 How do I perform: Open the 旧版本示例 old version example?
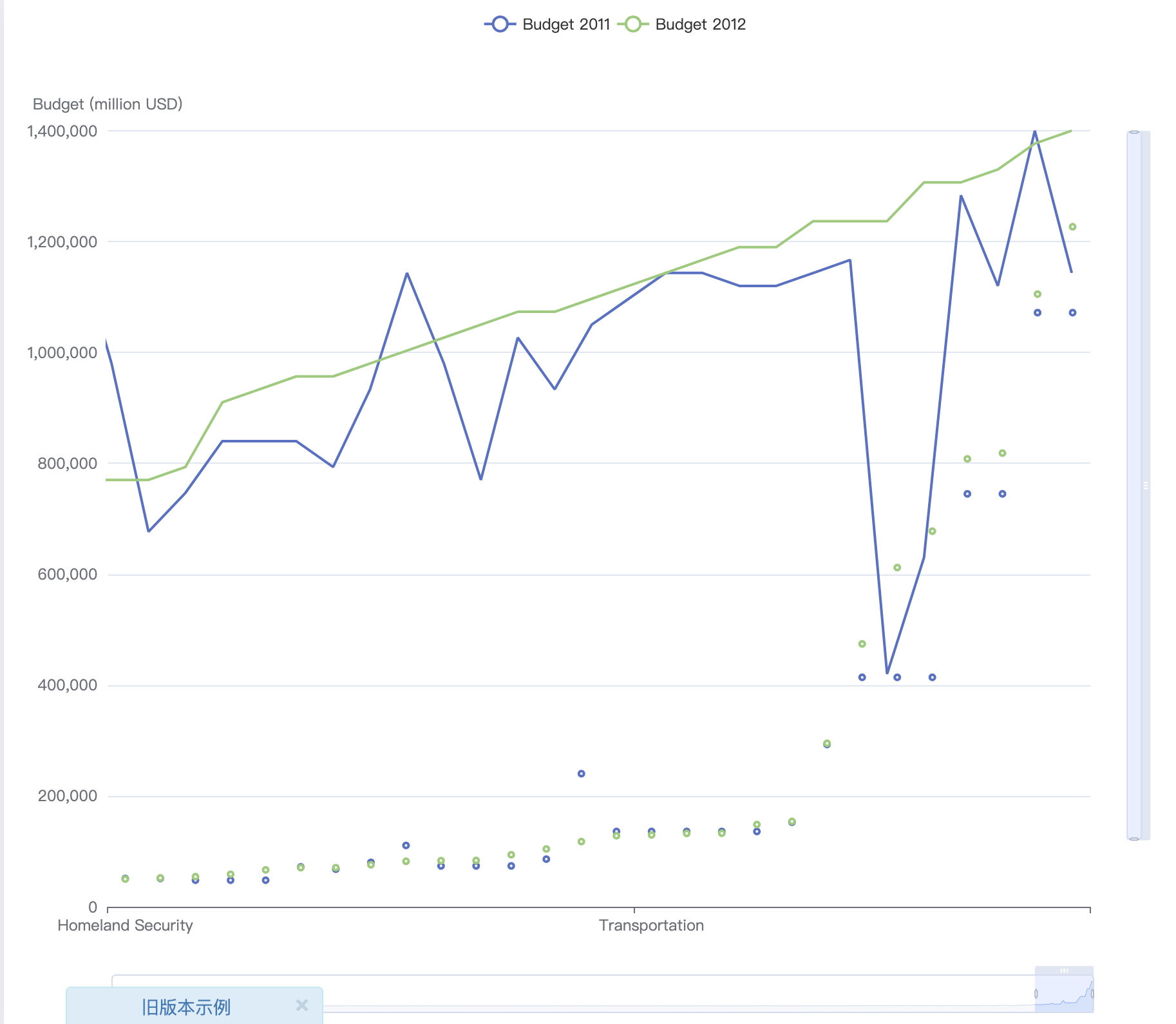pos(185,1007)
